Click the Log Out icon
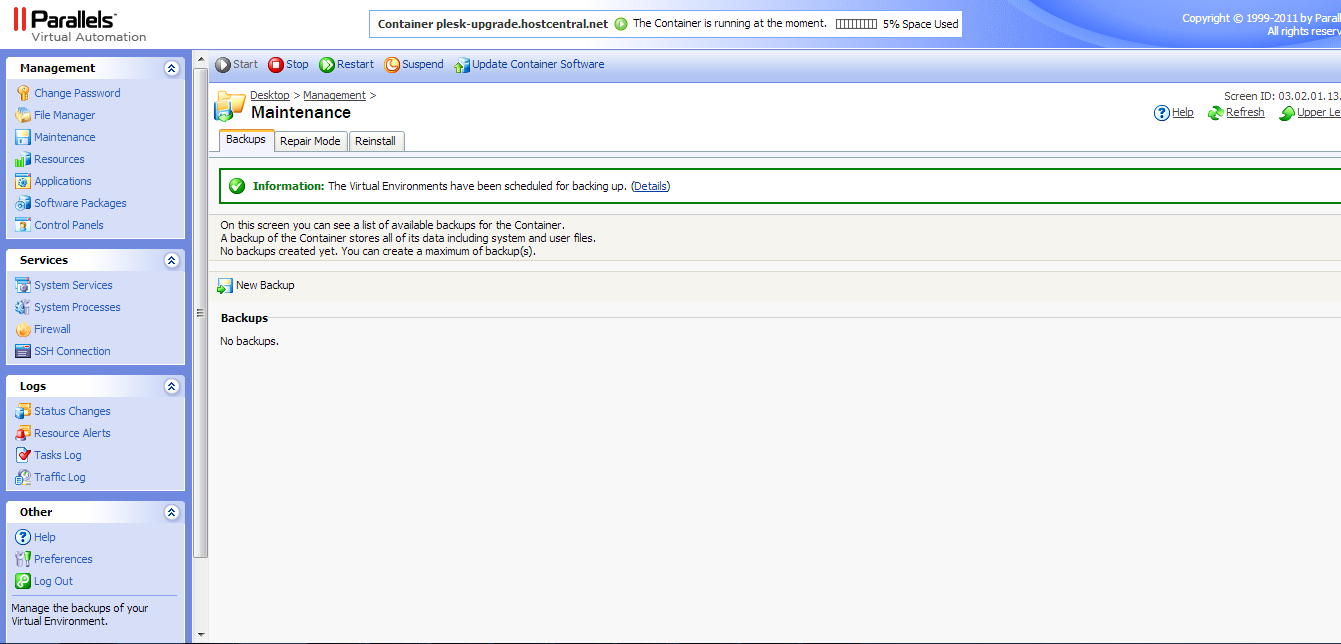Screen dimensions: 1341x644 point(23,581)
